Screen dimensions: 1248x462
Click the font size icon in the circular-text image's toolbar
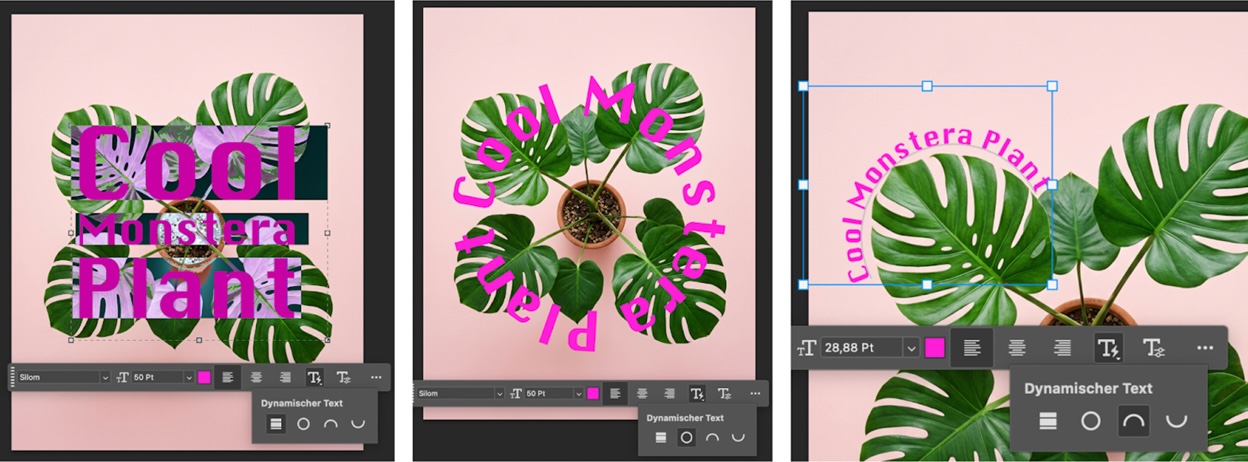point(516,393)
